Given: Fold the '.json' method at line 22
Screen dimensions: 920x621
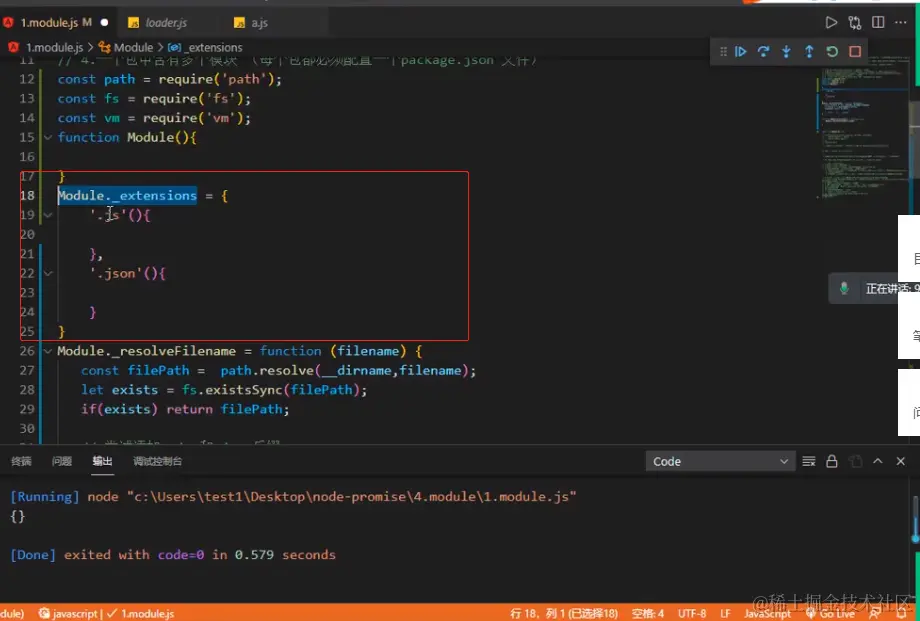Looking at the screenshot, I should tap(48, 273).
